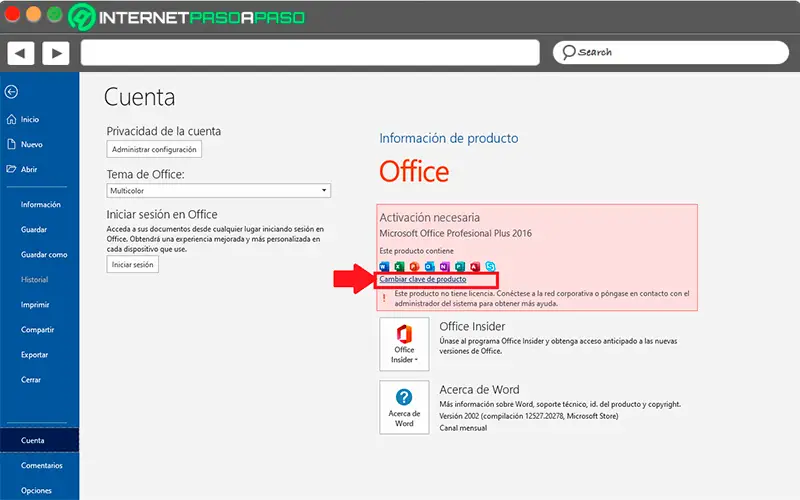The image size is (800, 500).
Task: Select Guardar como in the sidebar
Action: (x=44, y=255)
